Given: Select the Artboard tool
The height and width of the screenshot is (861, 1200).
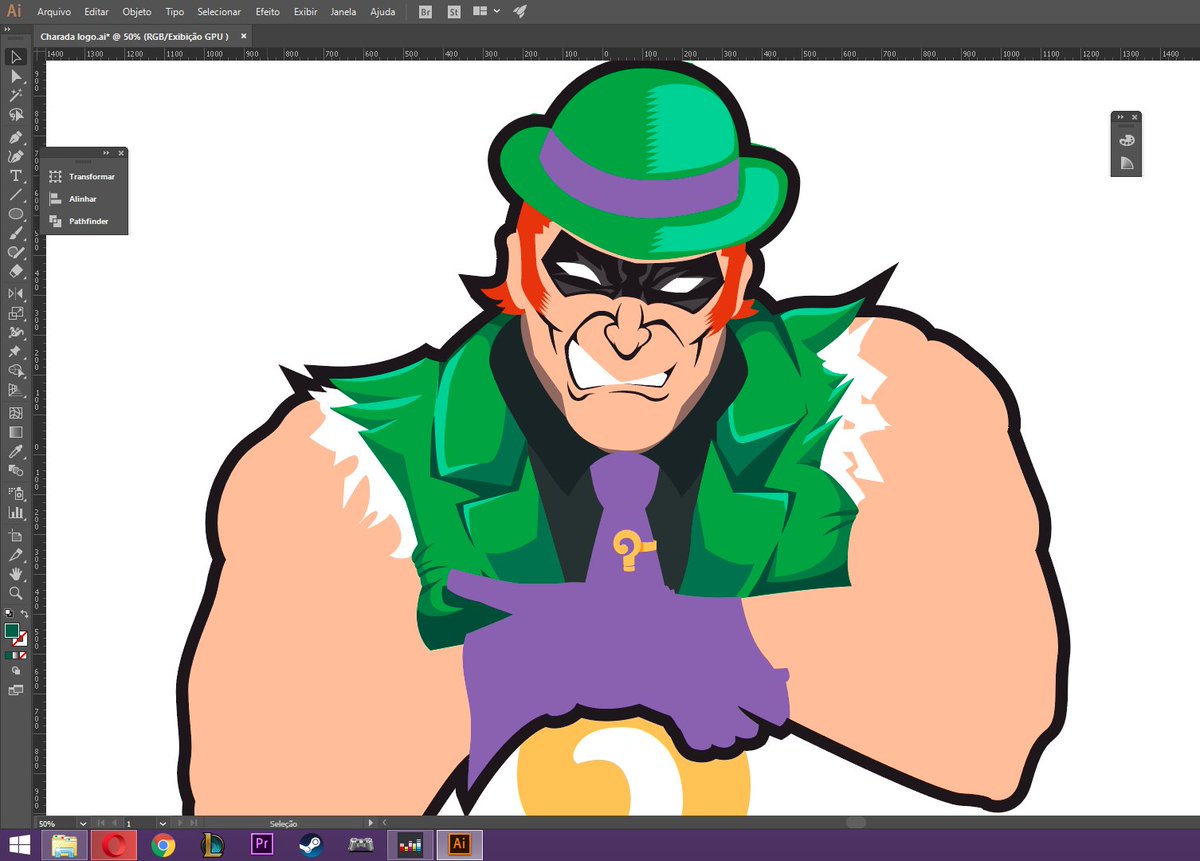Looking at the screenshot, I should [16, 535].
